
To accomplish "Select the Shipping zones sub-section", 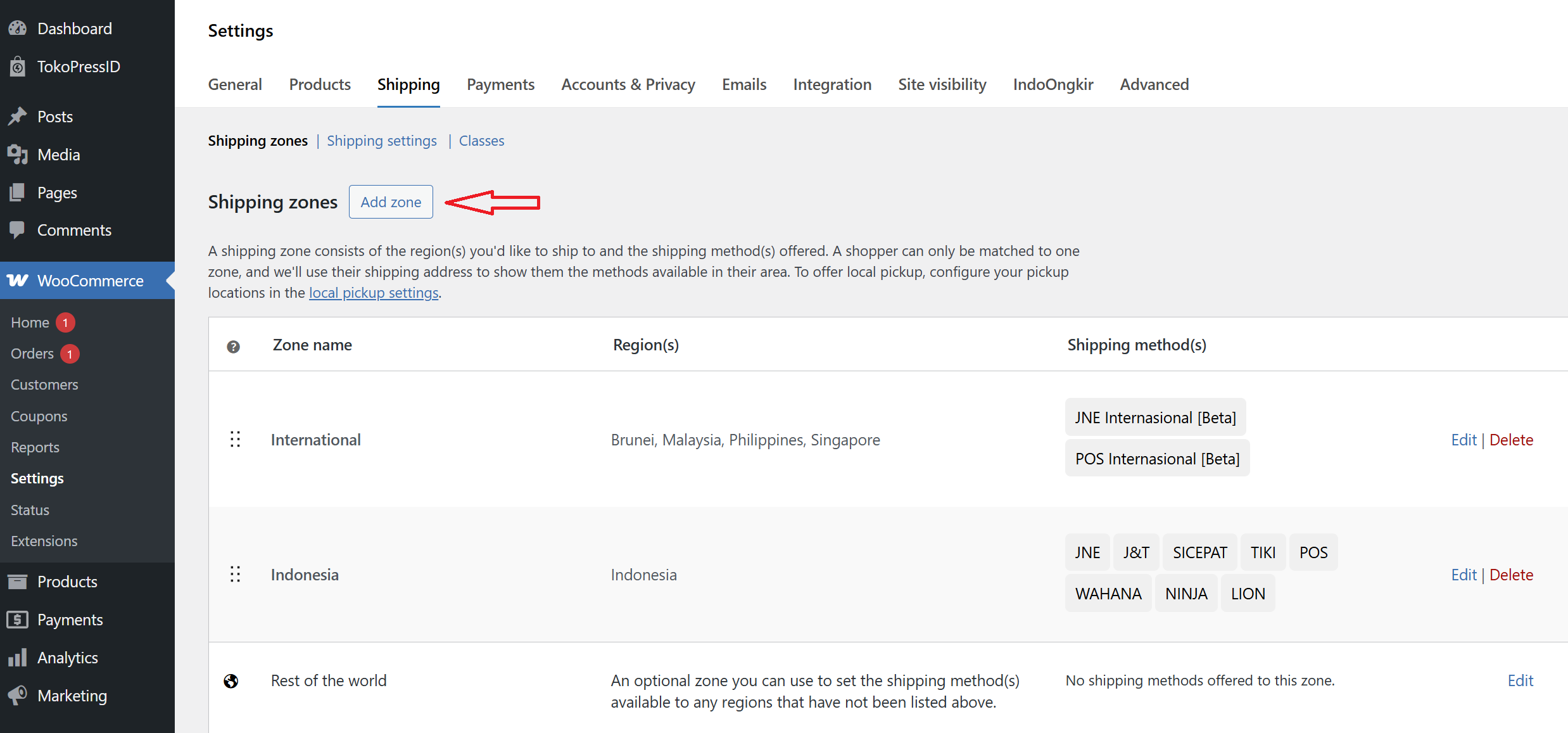I will click(x=258, y=141).
